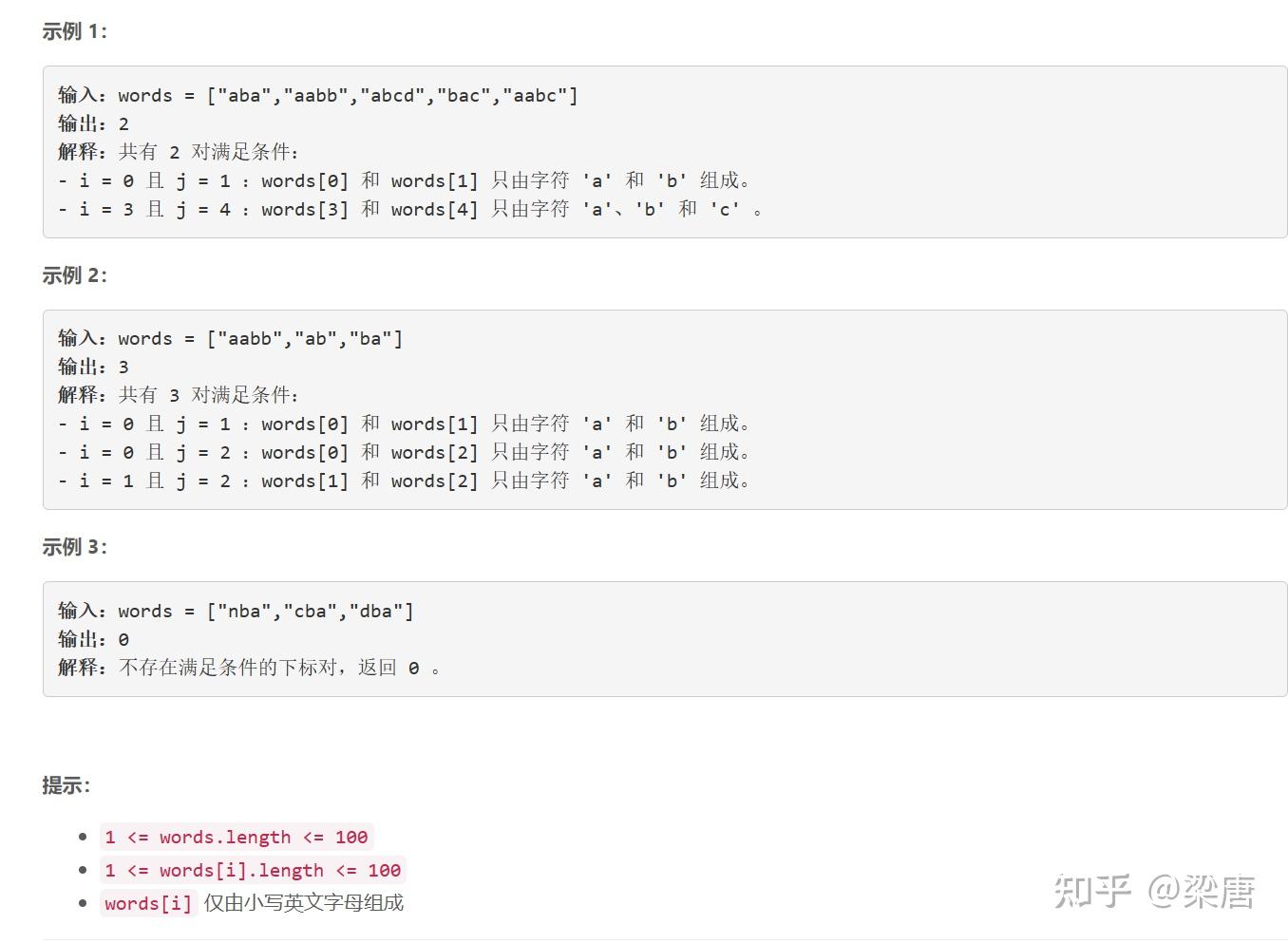The image size is (1288, 943).
Task: Click the input line containing "abcd" and "aabc"
Action: tap(317, 95)
